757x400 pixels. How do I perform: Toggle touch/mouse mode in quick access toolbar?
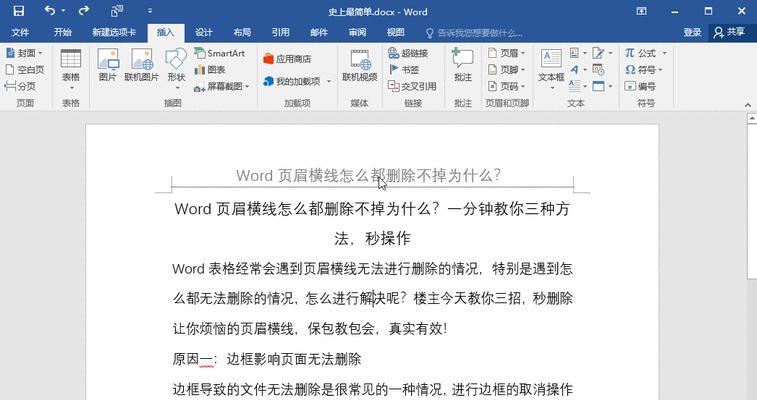[117, 11]
